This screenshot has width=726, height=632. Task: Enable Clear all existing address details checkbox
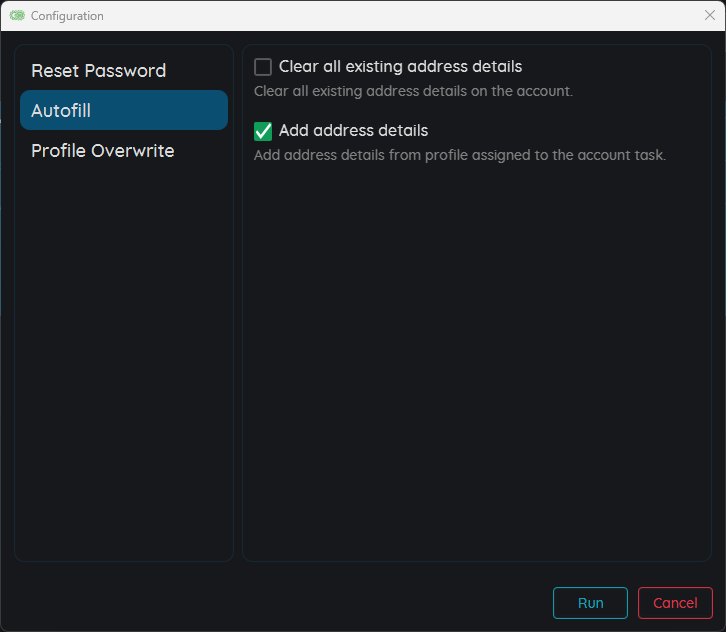point(263,67)
